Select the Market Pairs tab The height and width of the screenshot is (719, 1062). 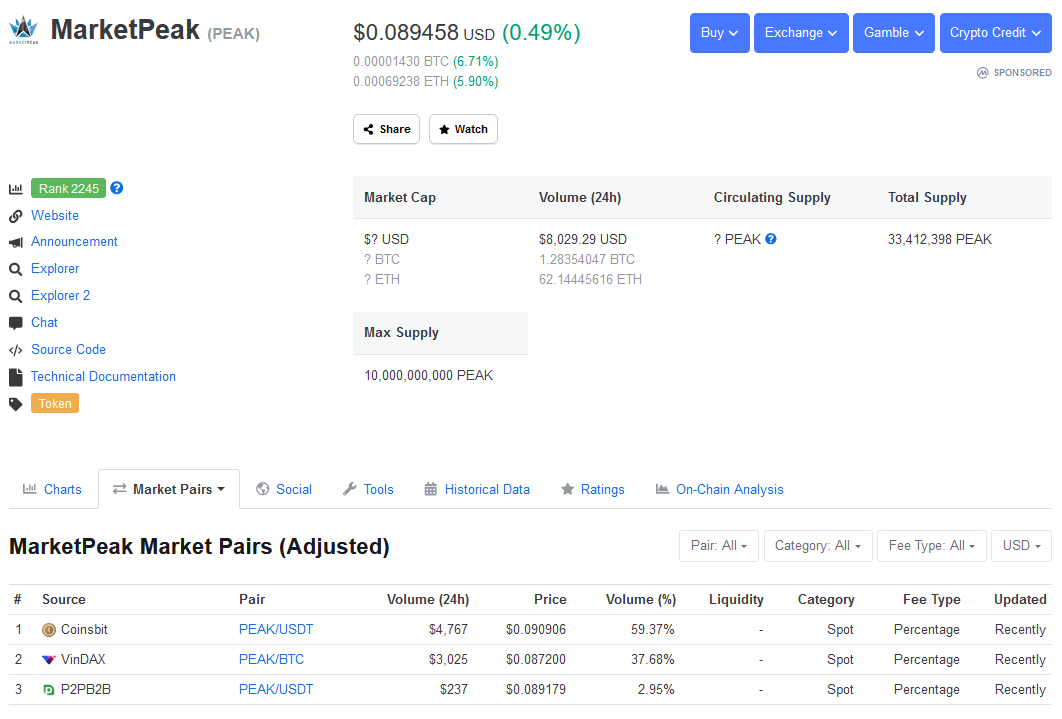click(x=169, y=489)
